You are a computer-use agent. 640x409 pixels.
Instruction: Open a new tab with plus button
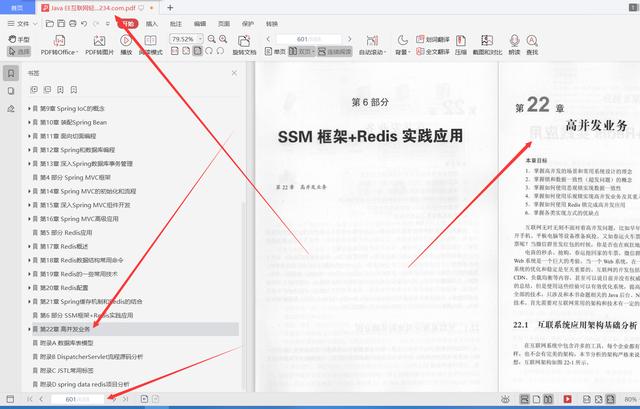tap(170, 8)
